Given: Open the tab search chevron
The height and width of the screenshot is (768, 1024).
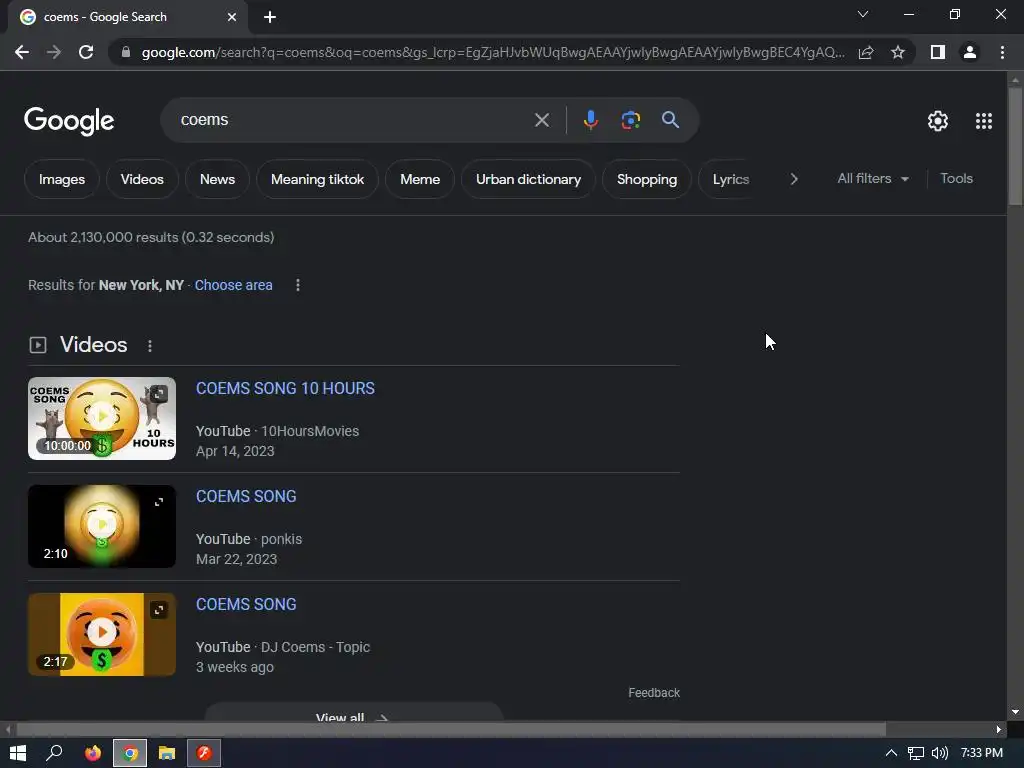Looking at the screenshot, I should pos(863,14).
